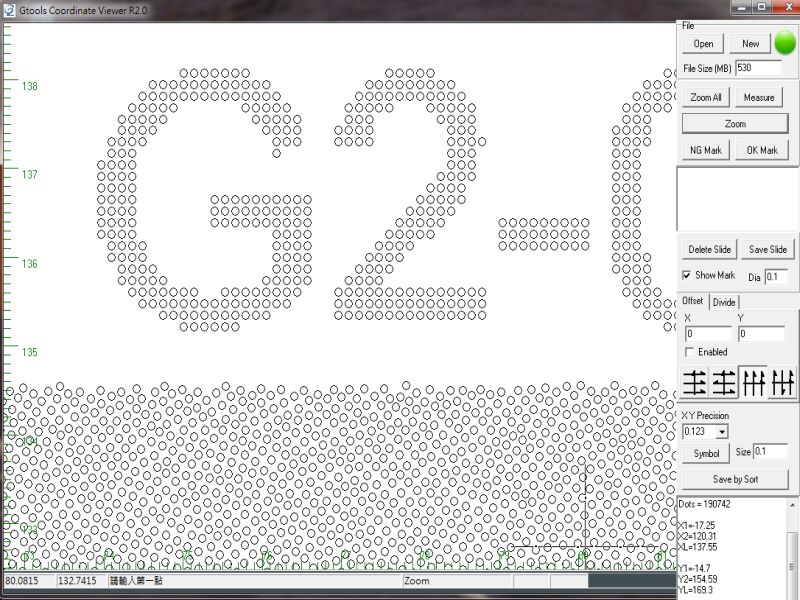The width and height of the screenshot is (800, 600).
Task: Click the status bar X coordinate 80.0815
Action: [x=21, y=581]
